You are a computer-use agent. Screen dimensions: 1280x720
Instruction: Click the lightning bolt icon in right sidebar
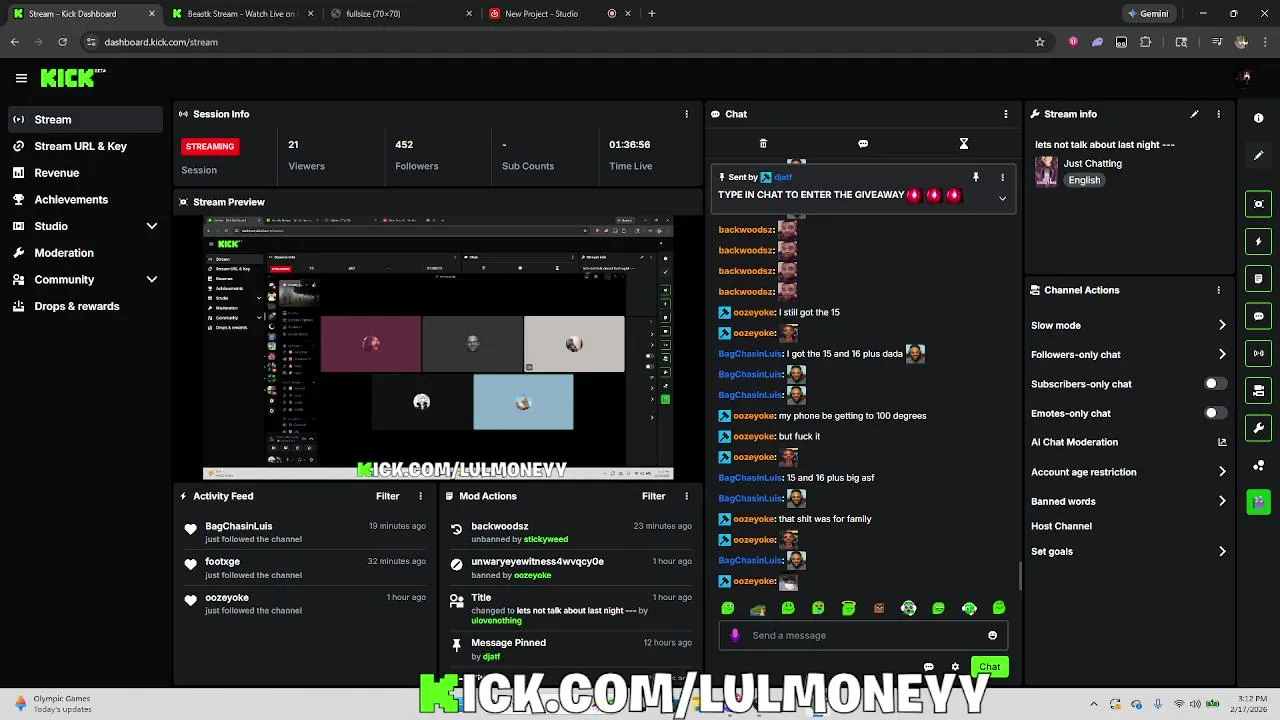pyautogui.click(x=1259, y=241)
